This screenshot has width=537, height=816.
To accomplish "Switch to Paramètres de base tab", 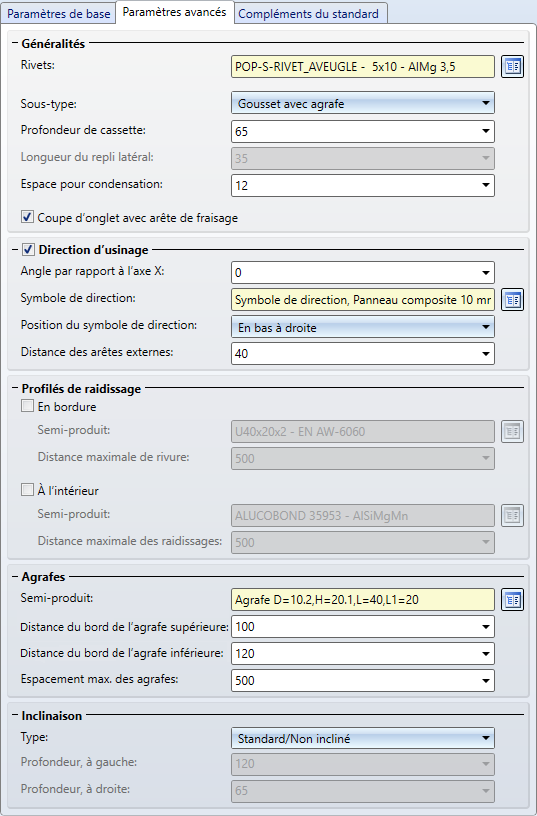I will (x=58, y=14).
